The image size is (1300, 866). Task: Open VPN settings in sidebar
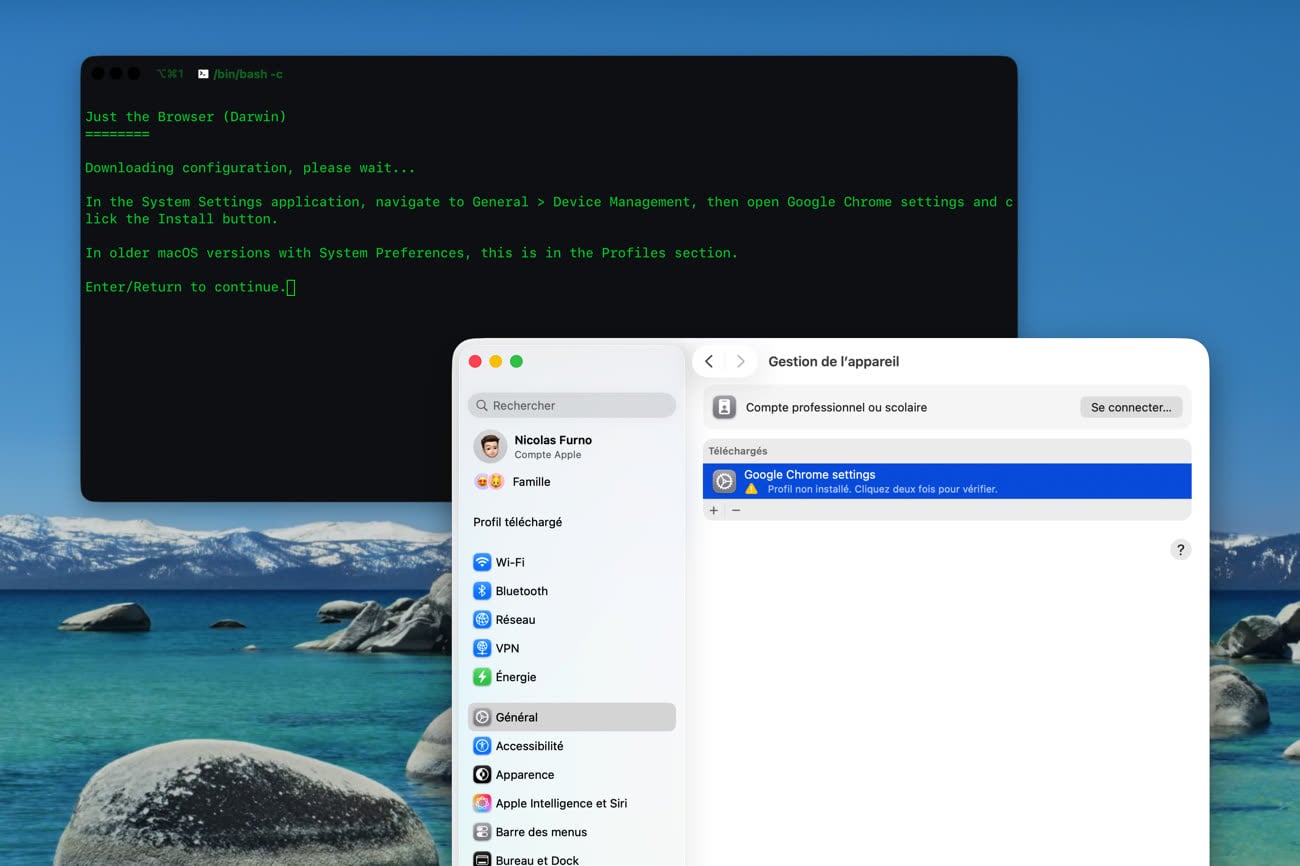[x=507, y=648]
